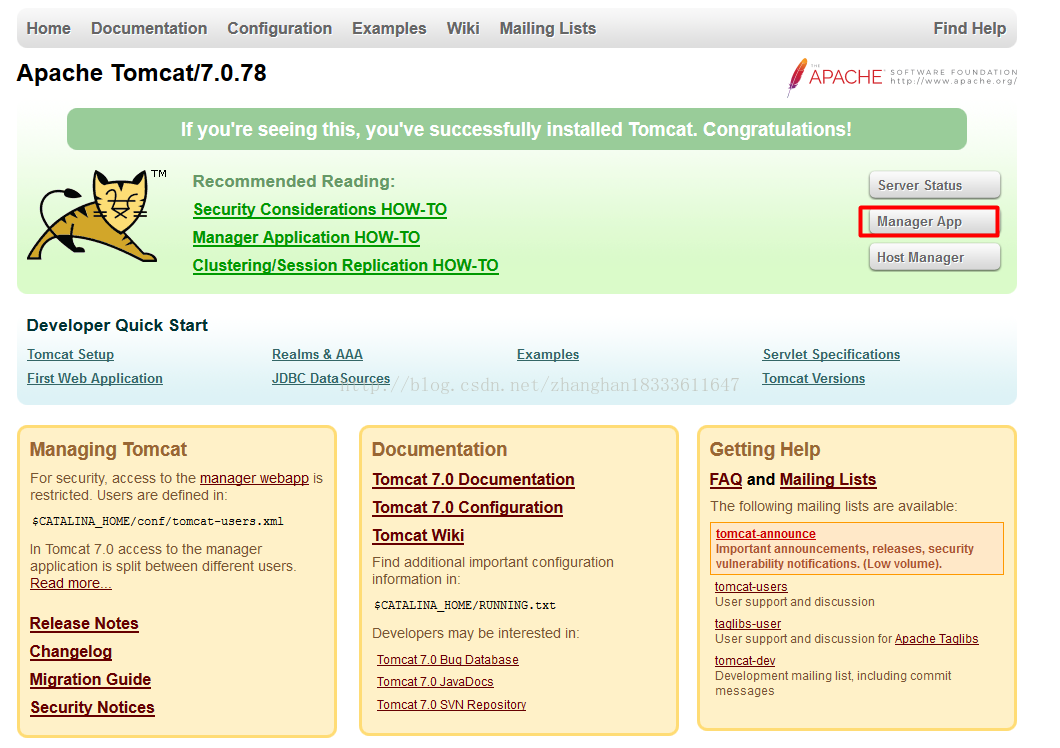Screen dimensions: 1060x748
Task: Open the tomcat-users mailing list link
Action: (750, 587)
